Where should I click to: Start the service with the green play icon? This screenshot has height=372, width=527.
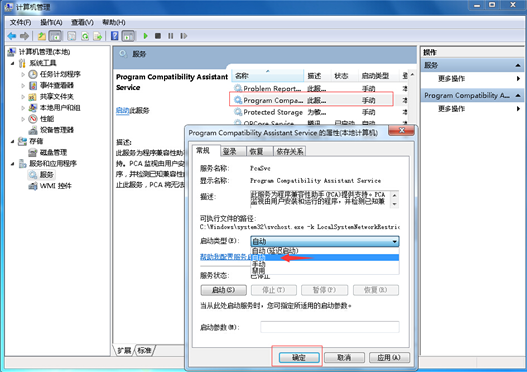coord(145,36)
